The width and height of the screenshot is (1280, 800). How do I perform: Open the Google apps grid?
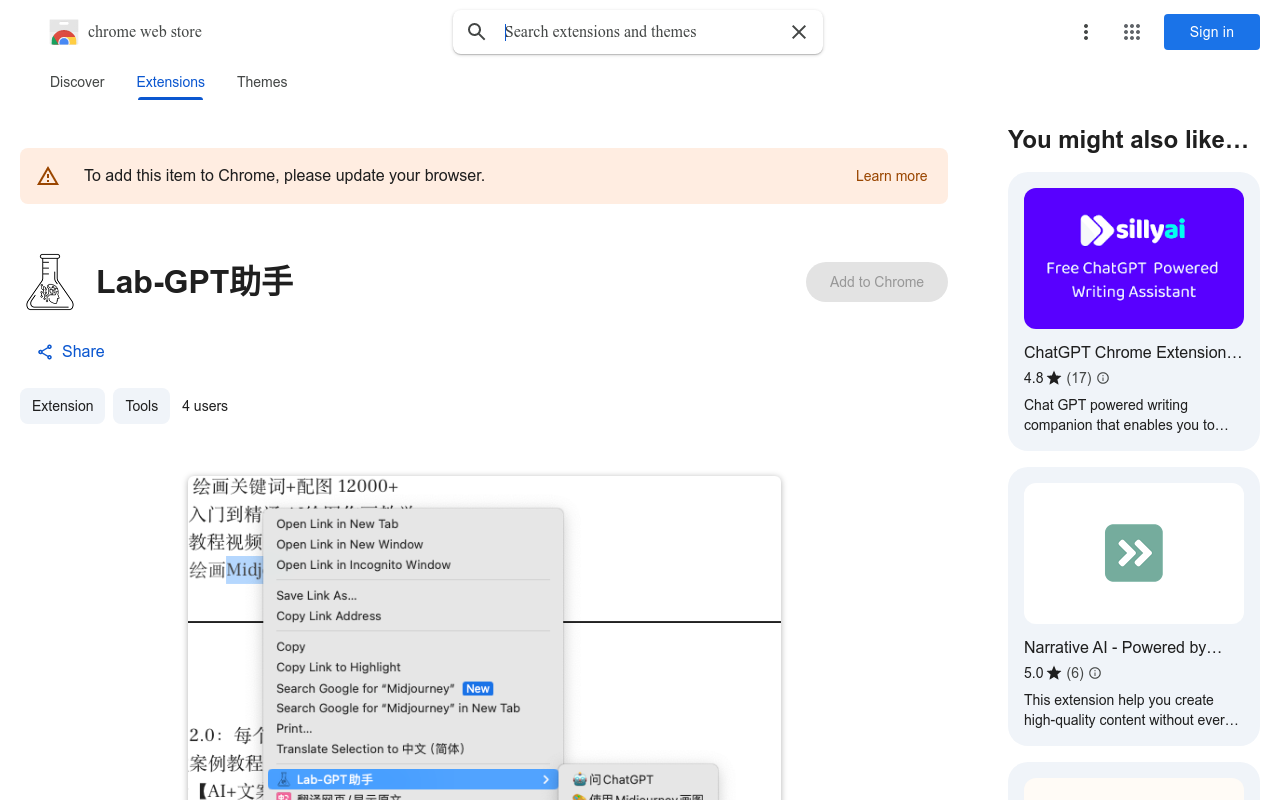click(1132, 32)
